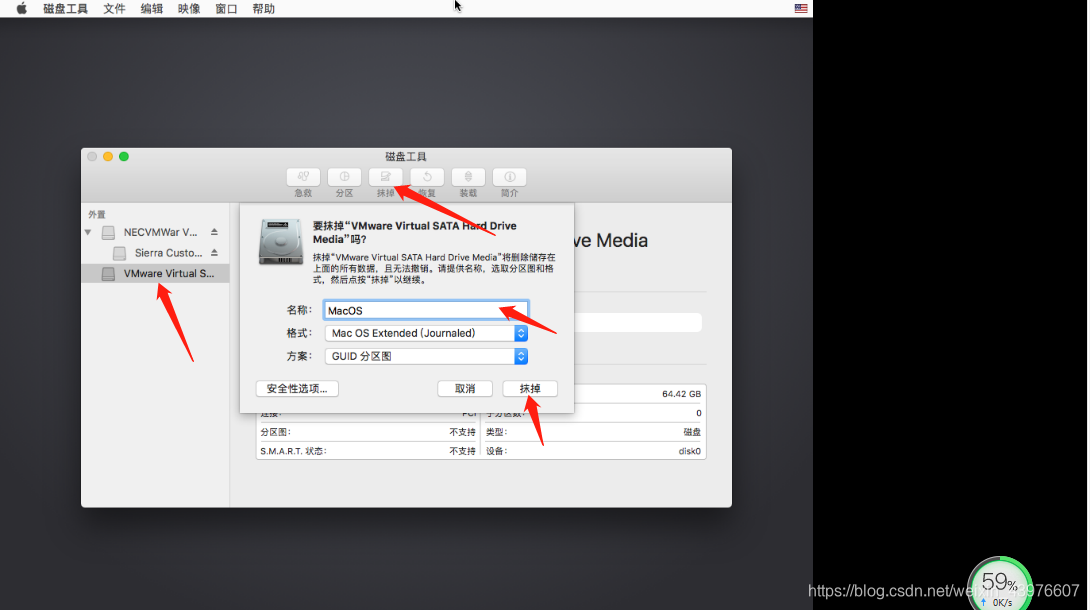Viewport: 1090px width, 610px height.
Task: Click the 安全性选项... button
Action: (x=297, y=388)
